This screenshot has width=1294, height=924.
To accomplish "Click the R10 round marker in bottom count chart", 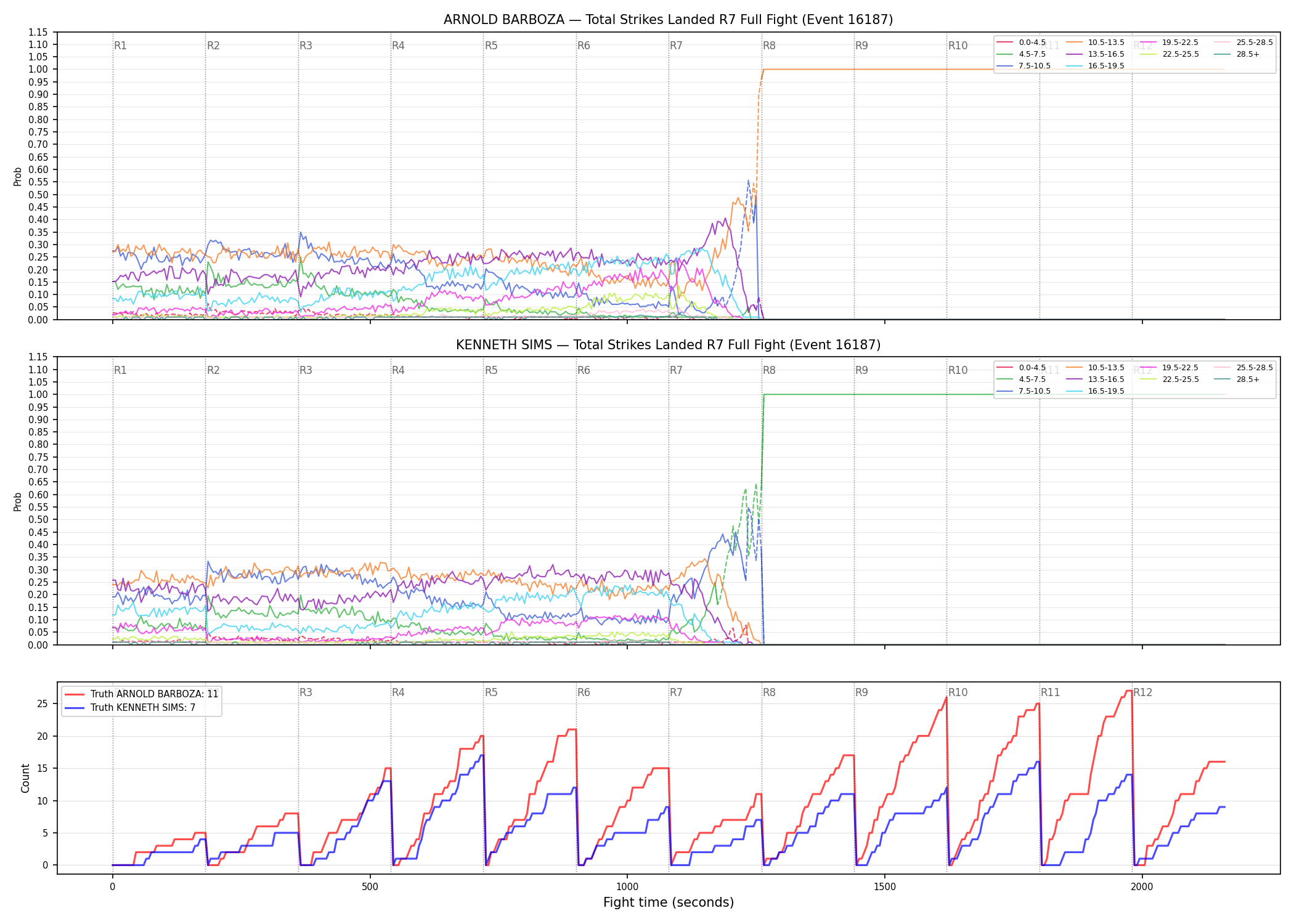I will coord(958,692).
